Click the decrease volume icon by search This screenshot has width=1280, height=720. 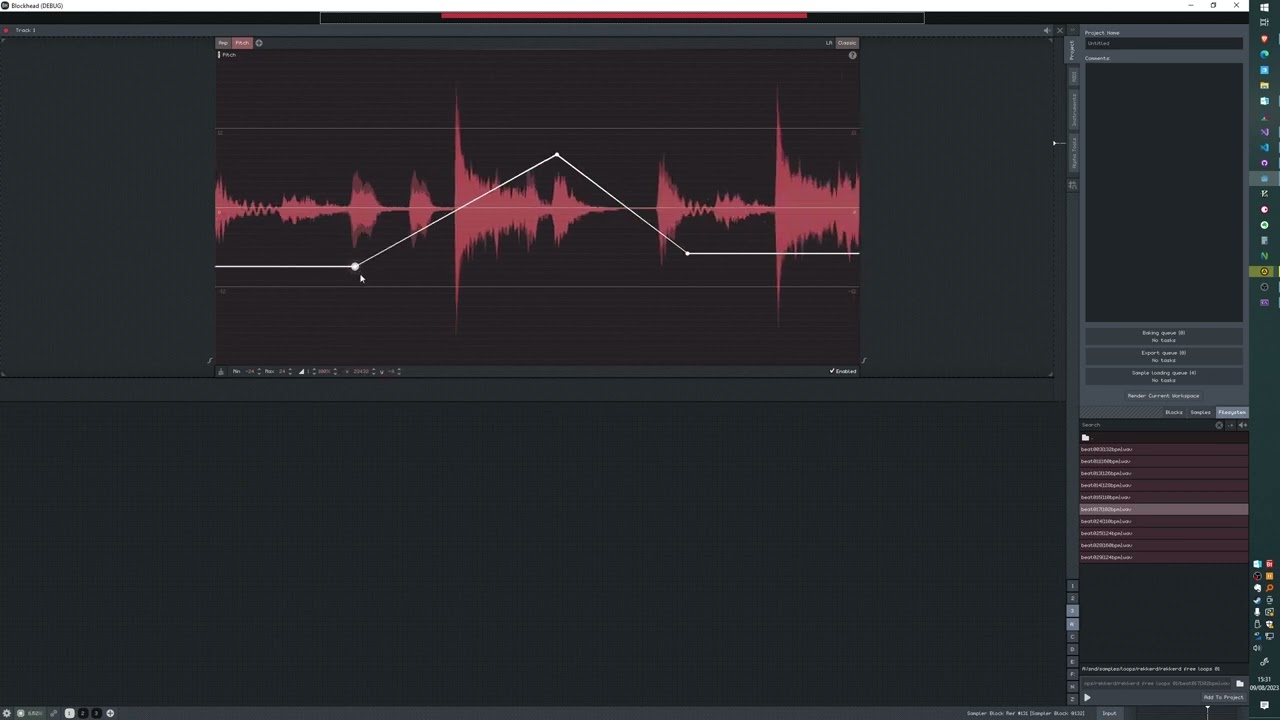[1231, 425]
